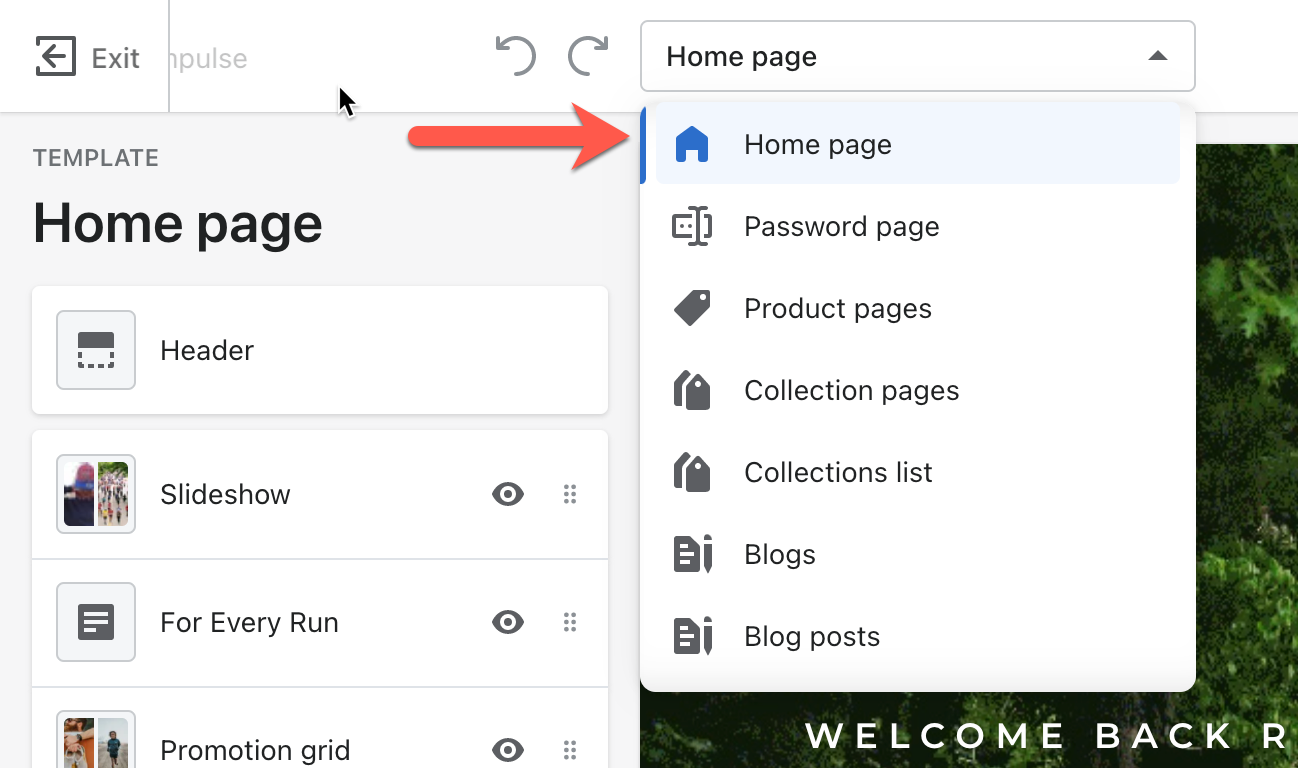Click the Exit arrow icon
1298x768 pixels.
click(55, 57)
